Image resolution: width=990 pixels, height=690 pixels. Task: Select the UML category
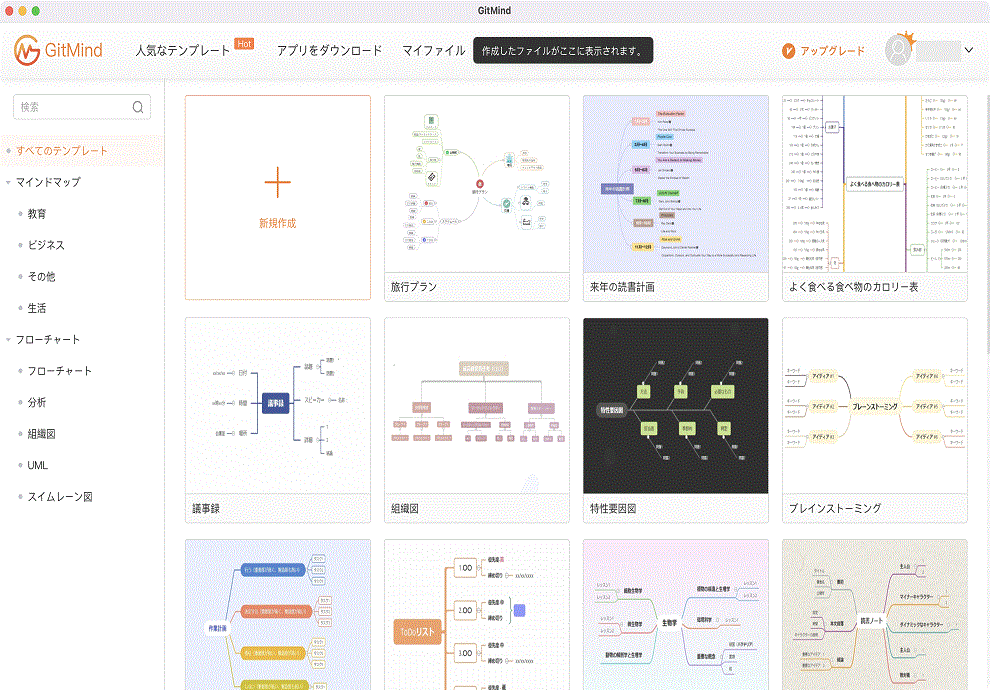(x=37, y=465)
